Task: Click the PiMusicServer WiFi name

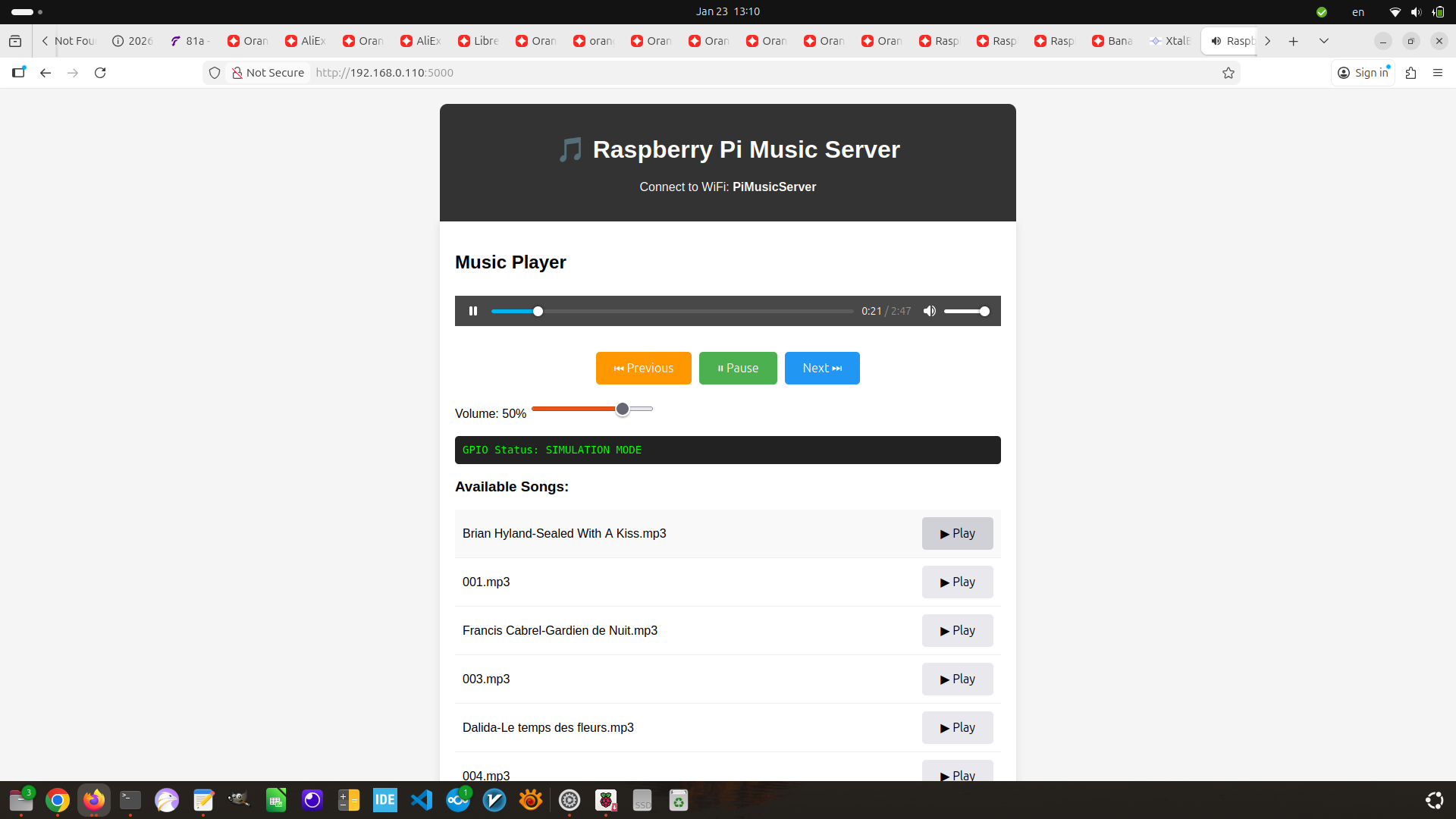Action: click(774, 187)
